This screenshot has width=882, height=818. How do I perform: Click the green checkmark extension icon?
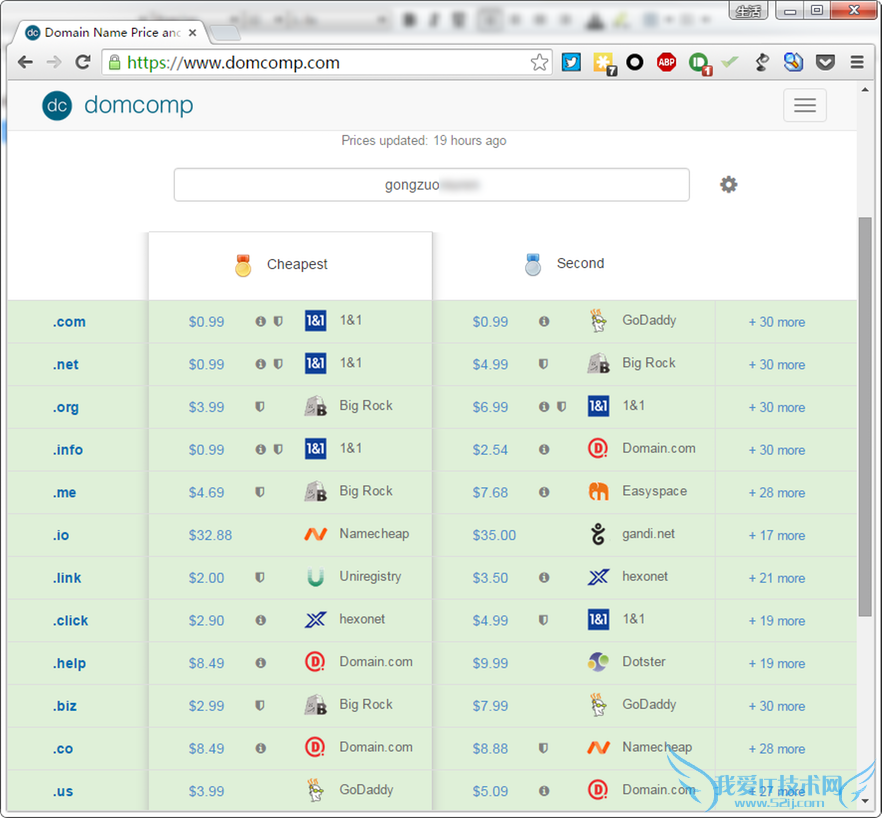pyautogui.click(x=730, y=62)
